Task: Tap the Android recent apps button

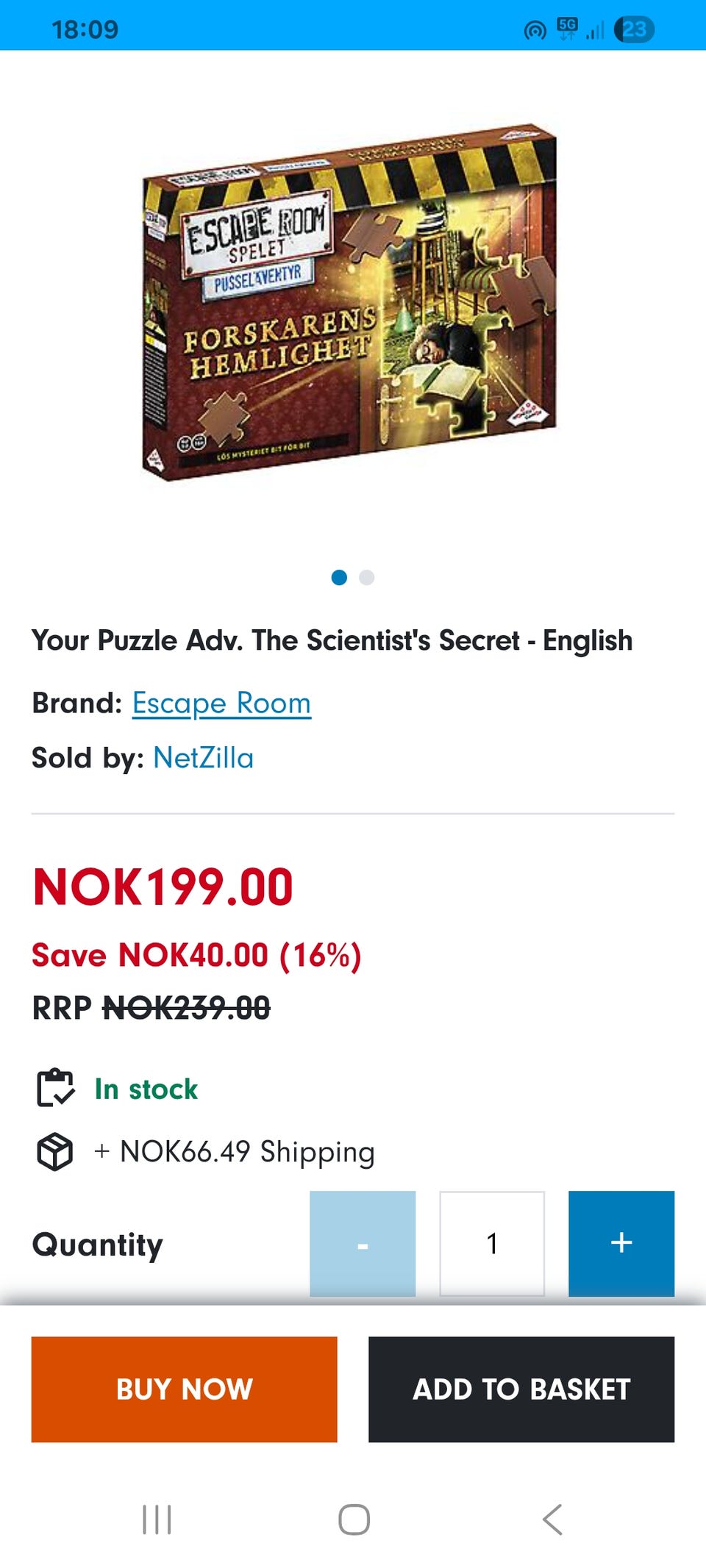Action: pyautogui.click(x=157, y=1519)
